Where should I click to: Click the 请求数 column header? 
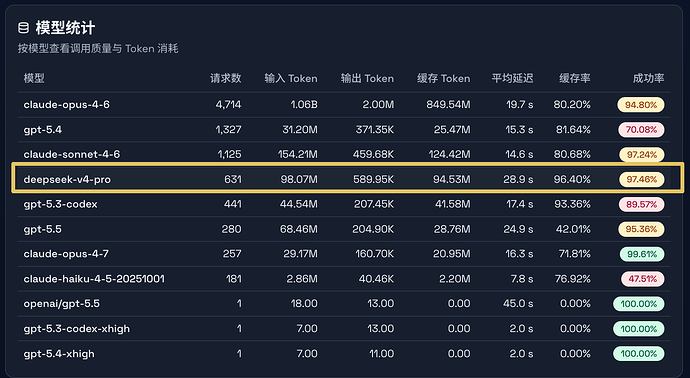pyautogui.click(x=225, y=78)
